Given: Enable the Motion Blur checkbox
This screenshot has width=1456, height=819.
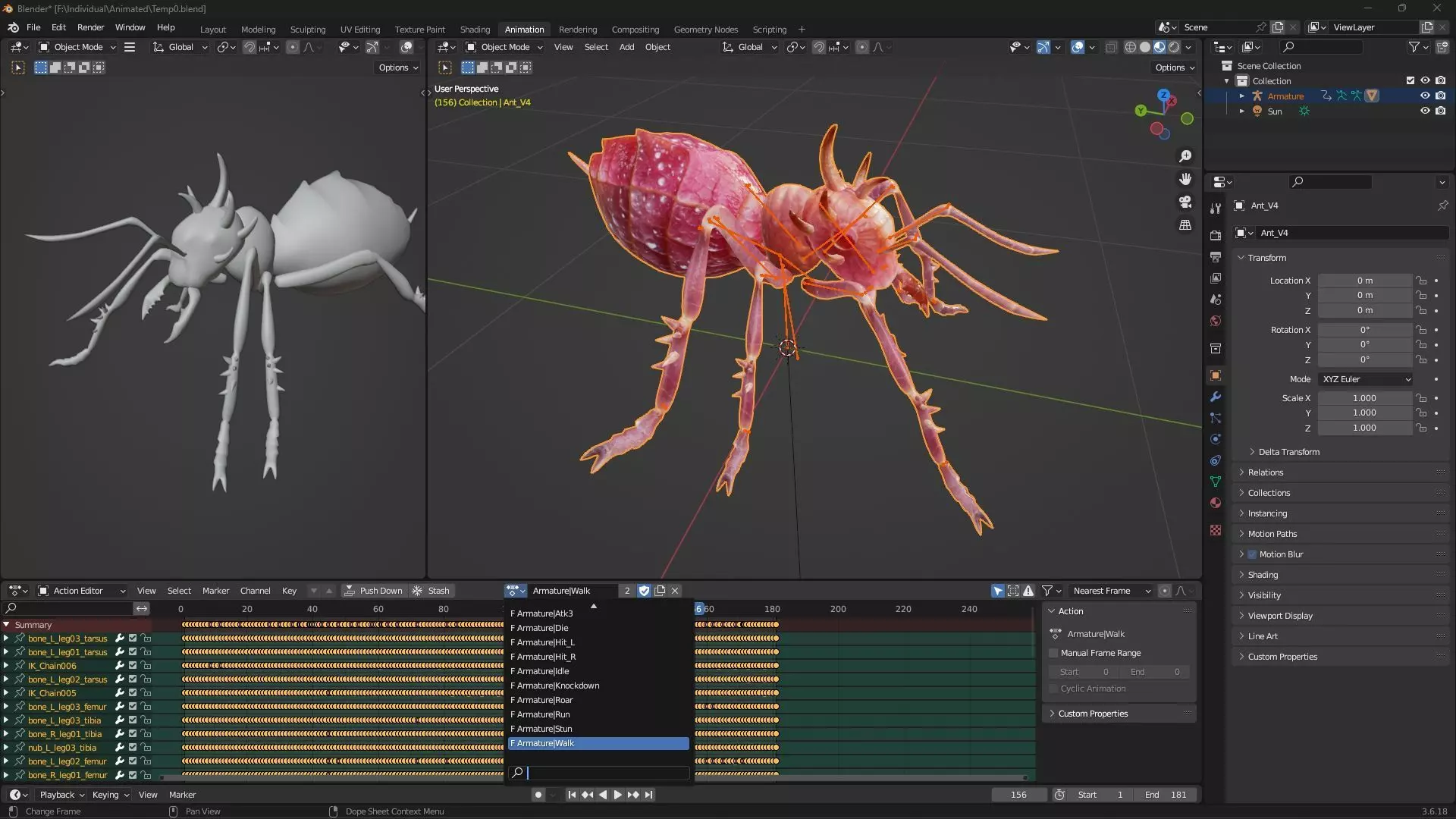Looking at the screenshot, I should click(1252, 554).
